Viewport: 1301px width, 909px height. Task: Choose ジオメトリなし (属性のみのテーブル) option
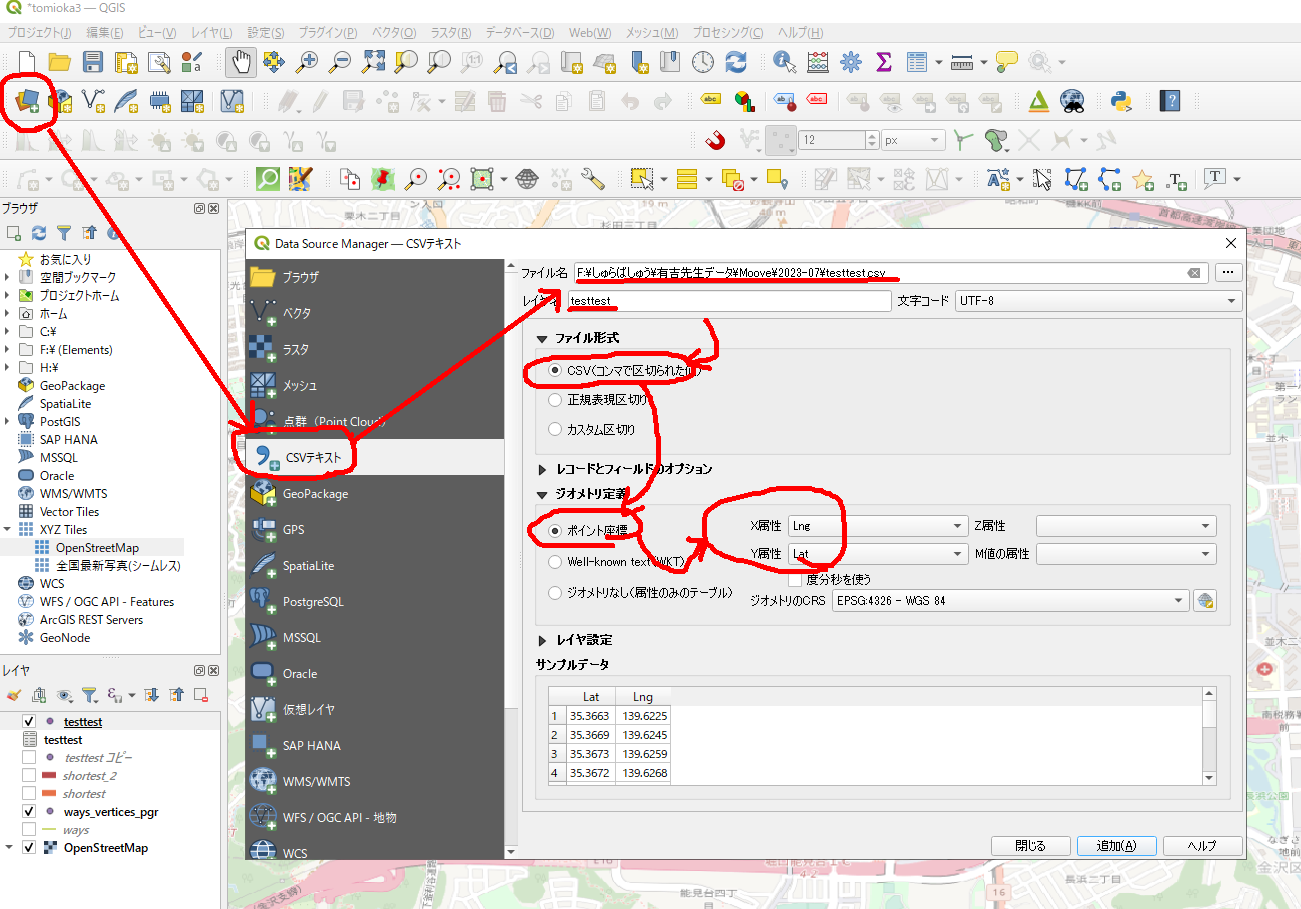(556, 593)
